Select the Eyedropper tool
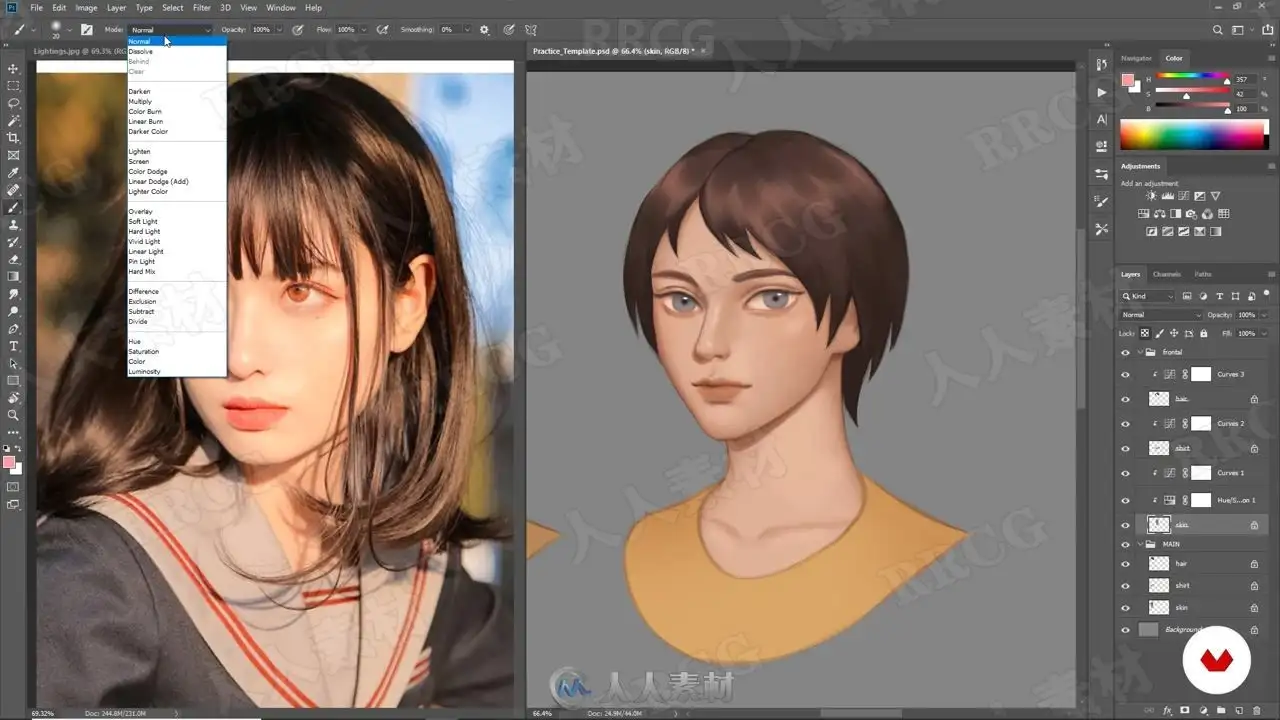1280x720 pixels. [13, 173]
